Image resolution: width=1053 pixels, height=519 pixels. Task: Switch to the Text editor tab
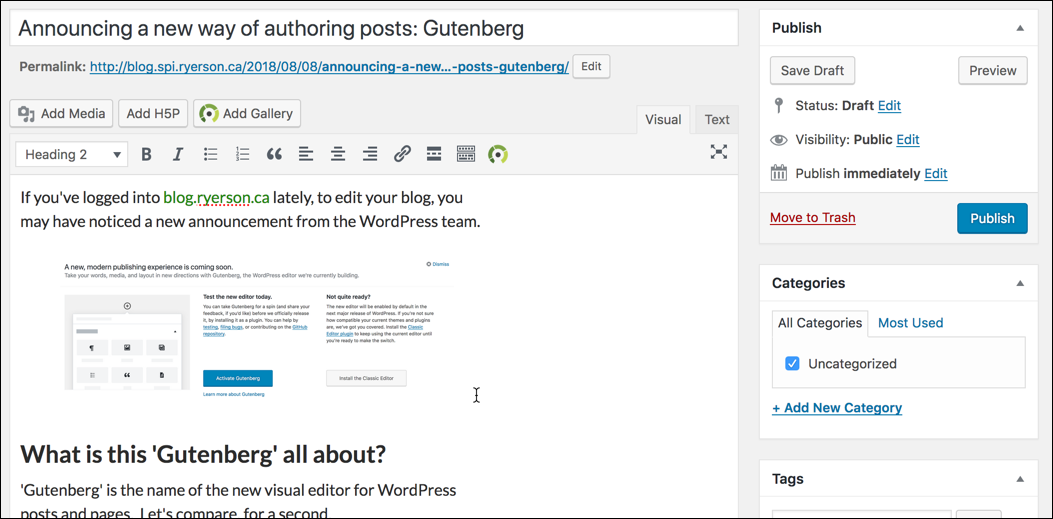click(717, 120)
